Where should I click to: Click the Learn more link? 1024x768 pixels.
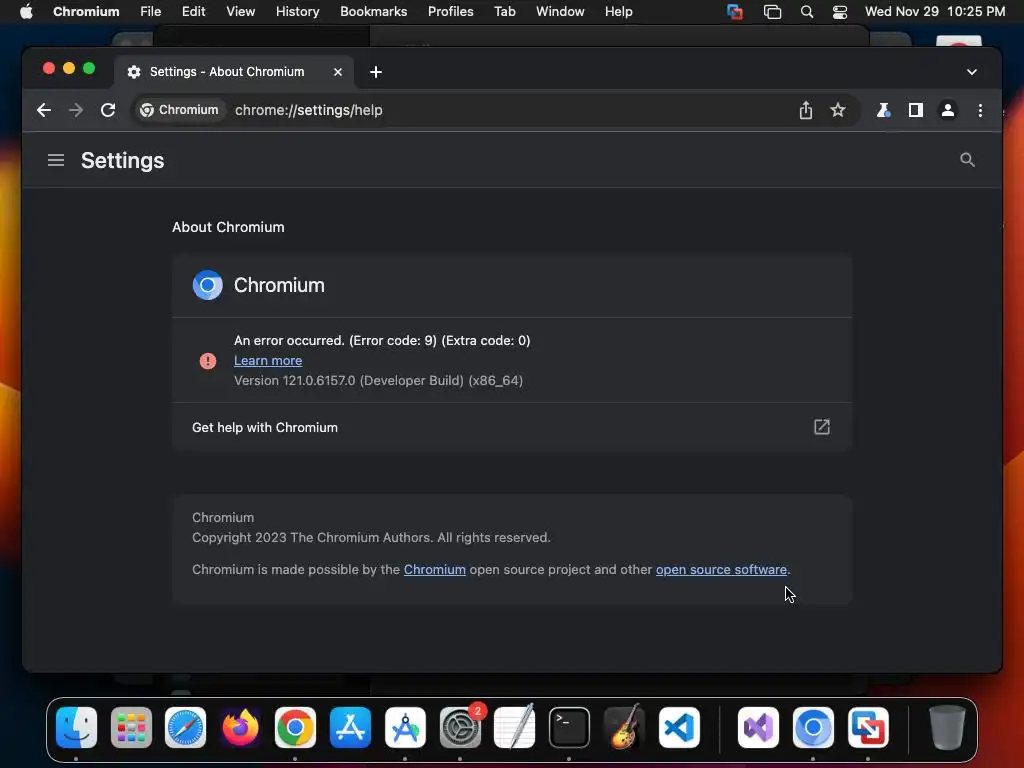[268, 360]
